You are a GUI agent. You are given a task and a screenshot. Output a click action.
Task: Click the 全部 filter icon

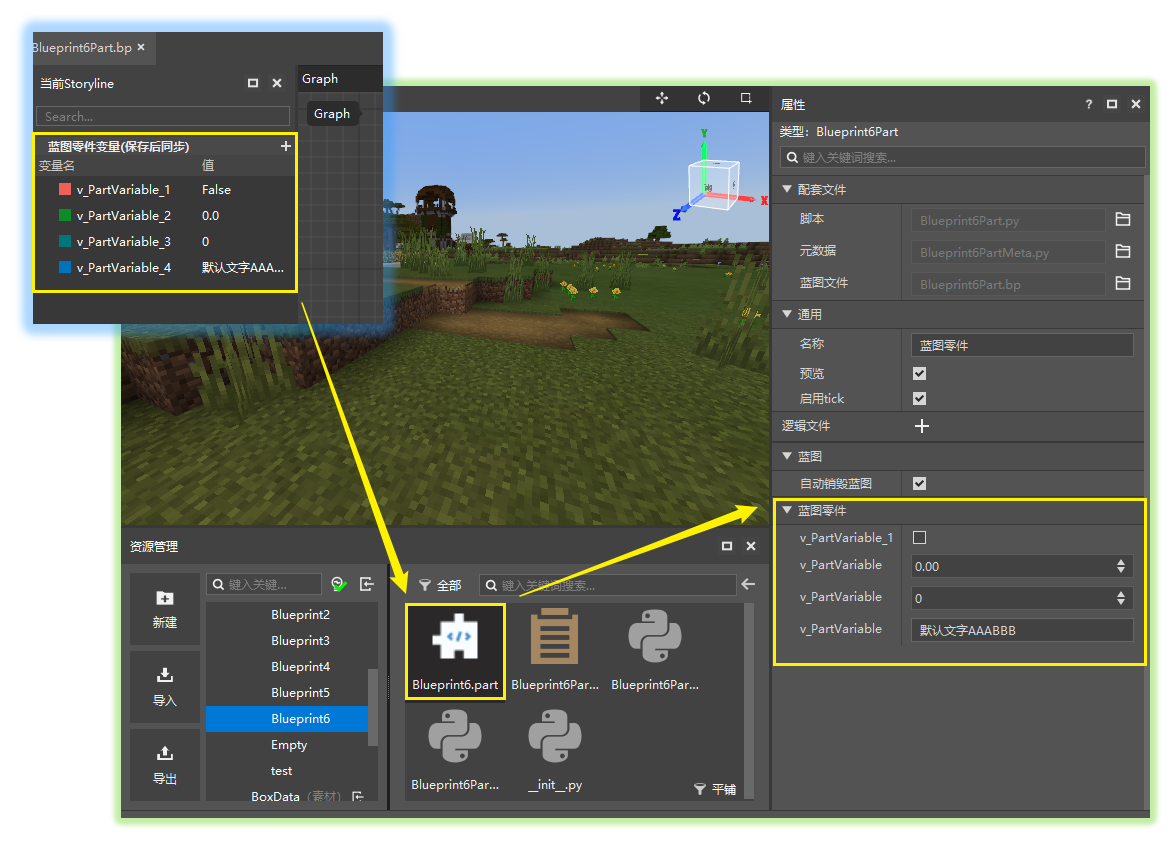coord(425,585)
